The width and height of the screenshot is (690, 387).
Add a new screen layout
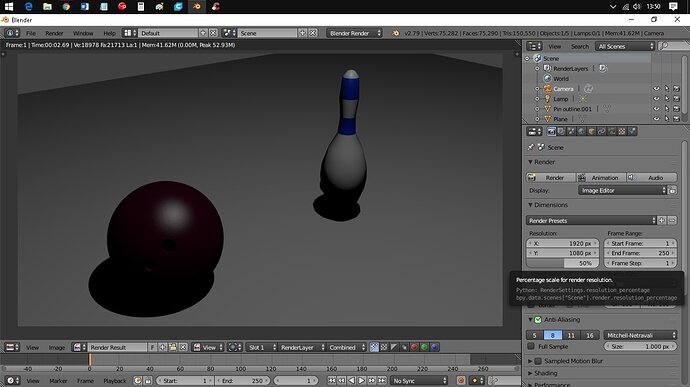tap(203, 33)
